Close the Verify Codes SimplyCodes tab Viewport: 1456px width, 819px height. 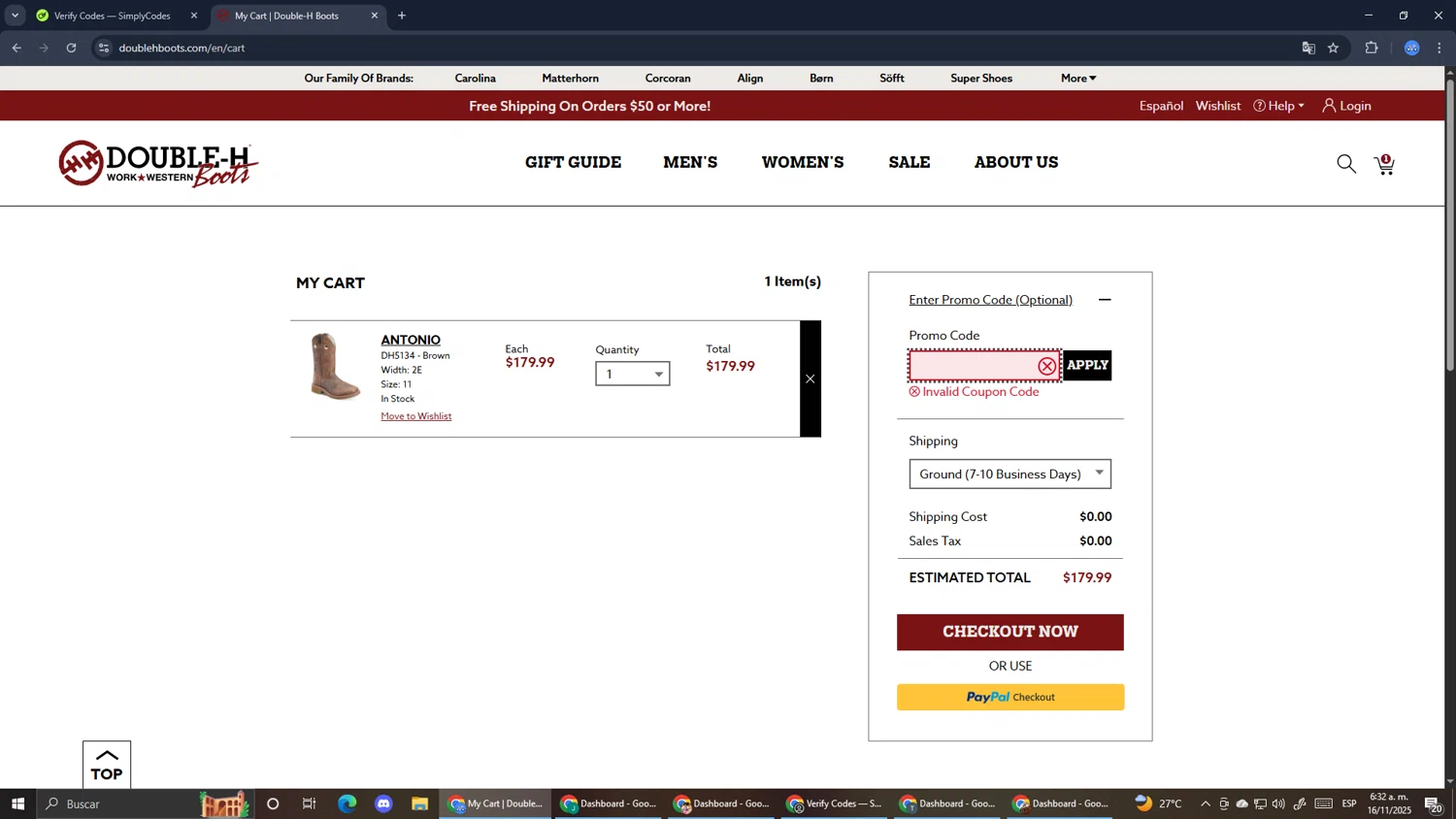point(194,16)
